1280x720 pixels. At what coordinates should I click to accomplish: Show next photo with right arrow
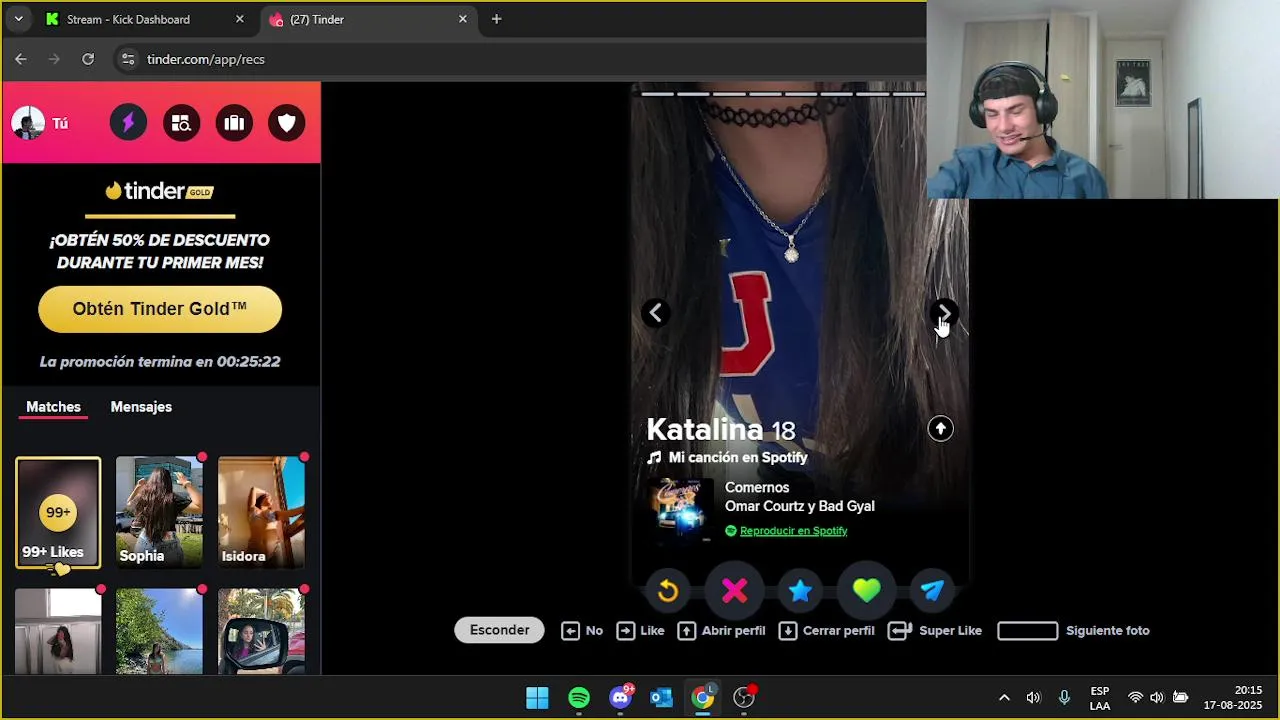944,313
